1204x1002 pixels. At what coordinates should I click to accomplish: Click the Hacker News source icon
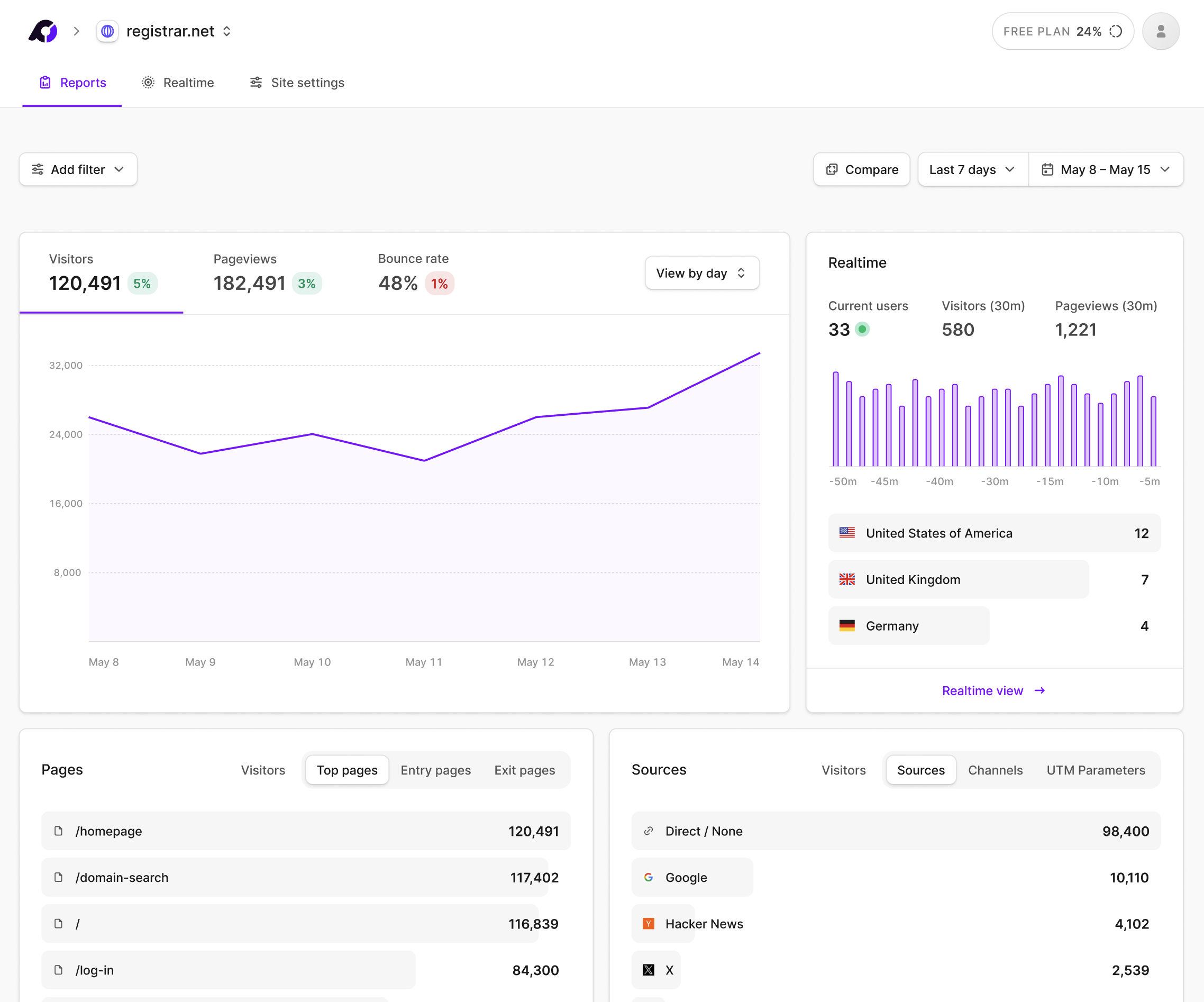(x=649, y=924)
